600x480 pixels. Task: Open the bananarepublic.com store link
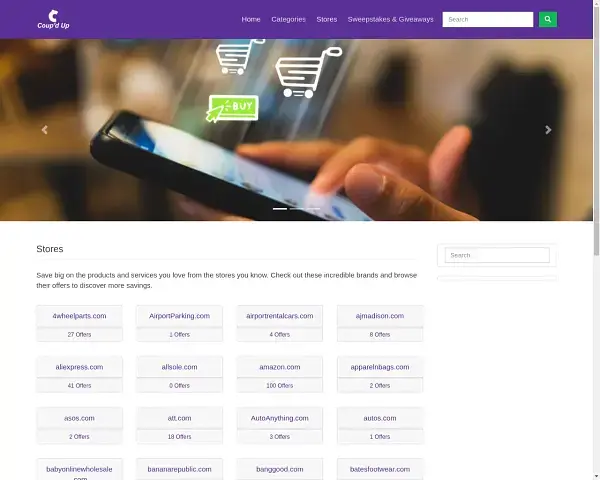coord(179,469)
